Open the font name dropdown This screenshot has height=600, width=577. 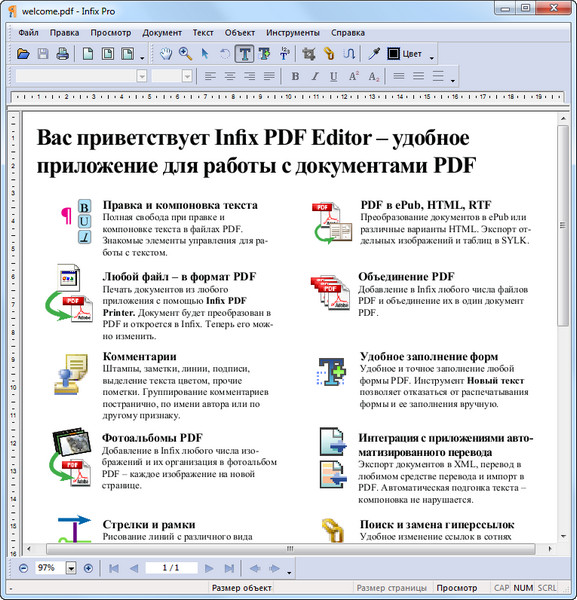(x=142, y=76)
